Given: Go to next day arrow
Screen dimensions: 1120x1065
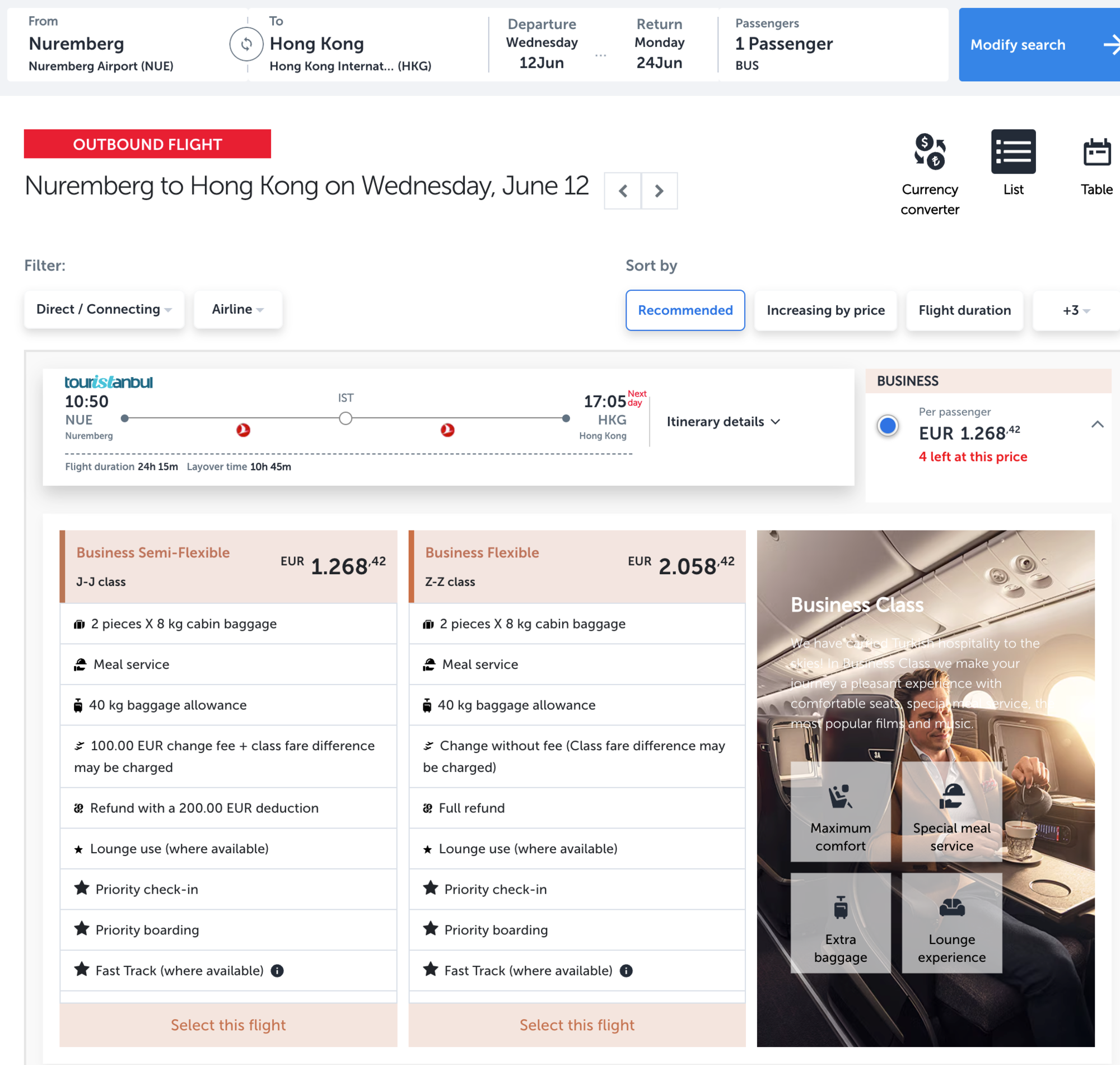Looking at the screenshot, I should (659, 190).
